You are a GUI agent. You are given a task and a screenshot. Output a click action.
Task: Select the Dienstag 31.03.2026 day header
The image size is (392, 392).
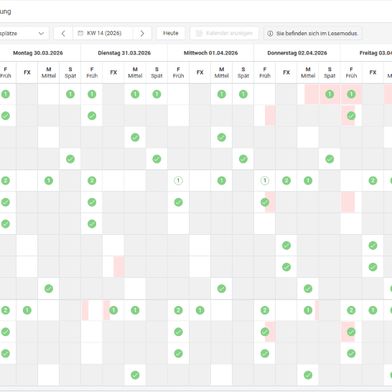point(124,53)
